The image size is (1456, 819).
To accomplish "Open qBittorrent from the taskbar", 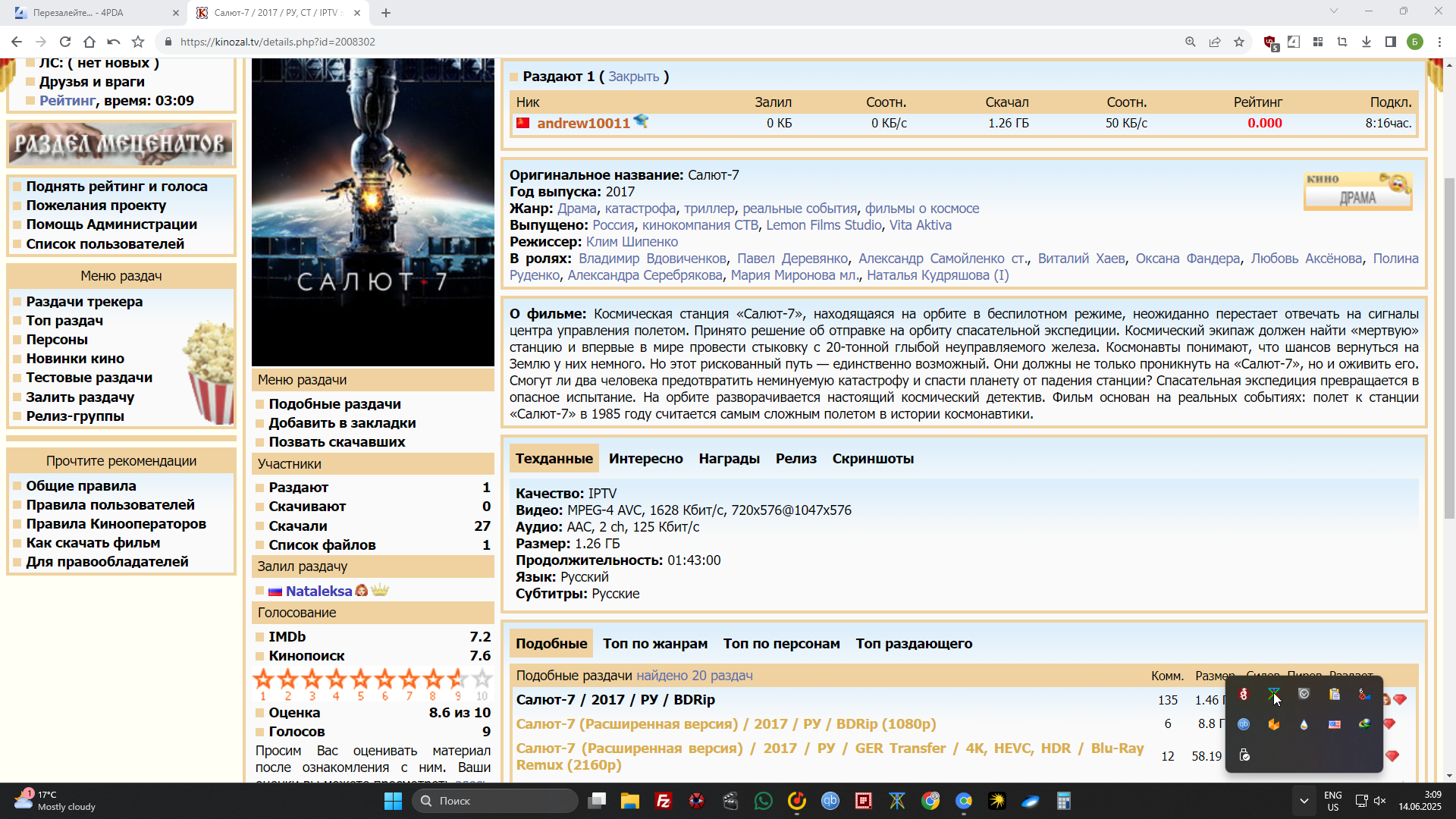I will coord(830,801).
